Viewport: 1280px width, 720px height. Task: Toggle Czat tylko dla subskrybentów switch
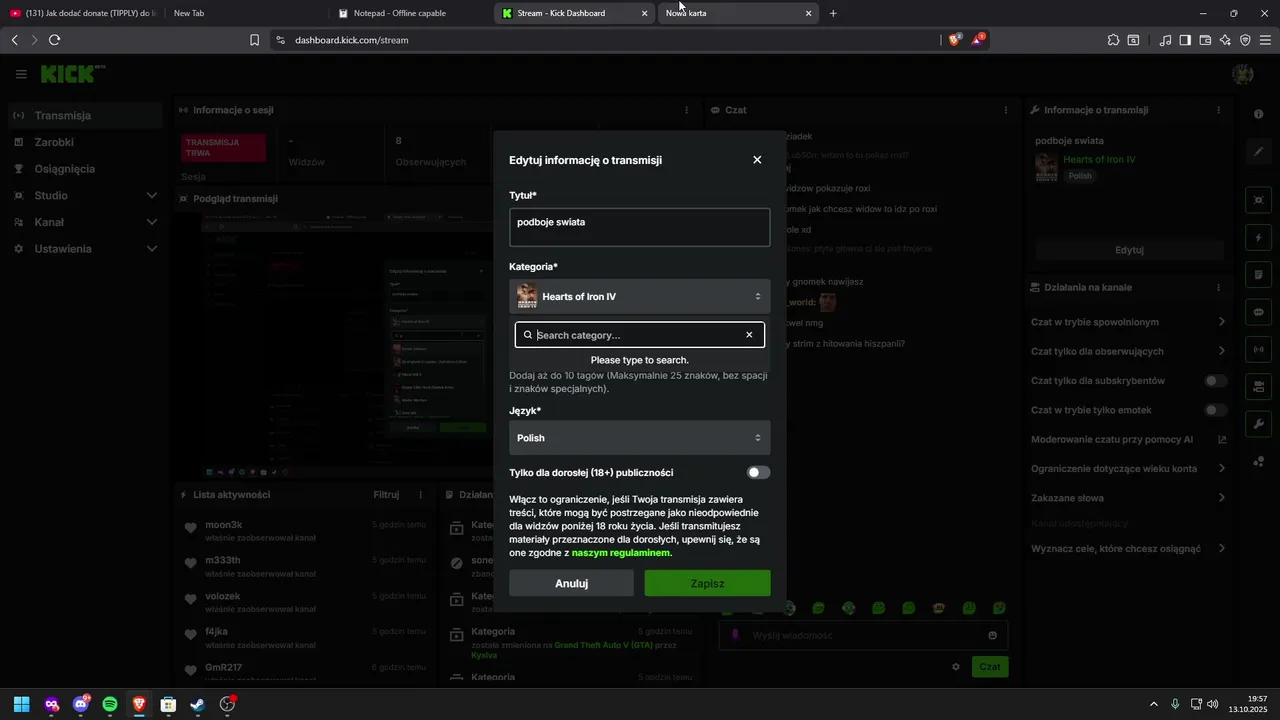[1215, 381]
